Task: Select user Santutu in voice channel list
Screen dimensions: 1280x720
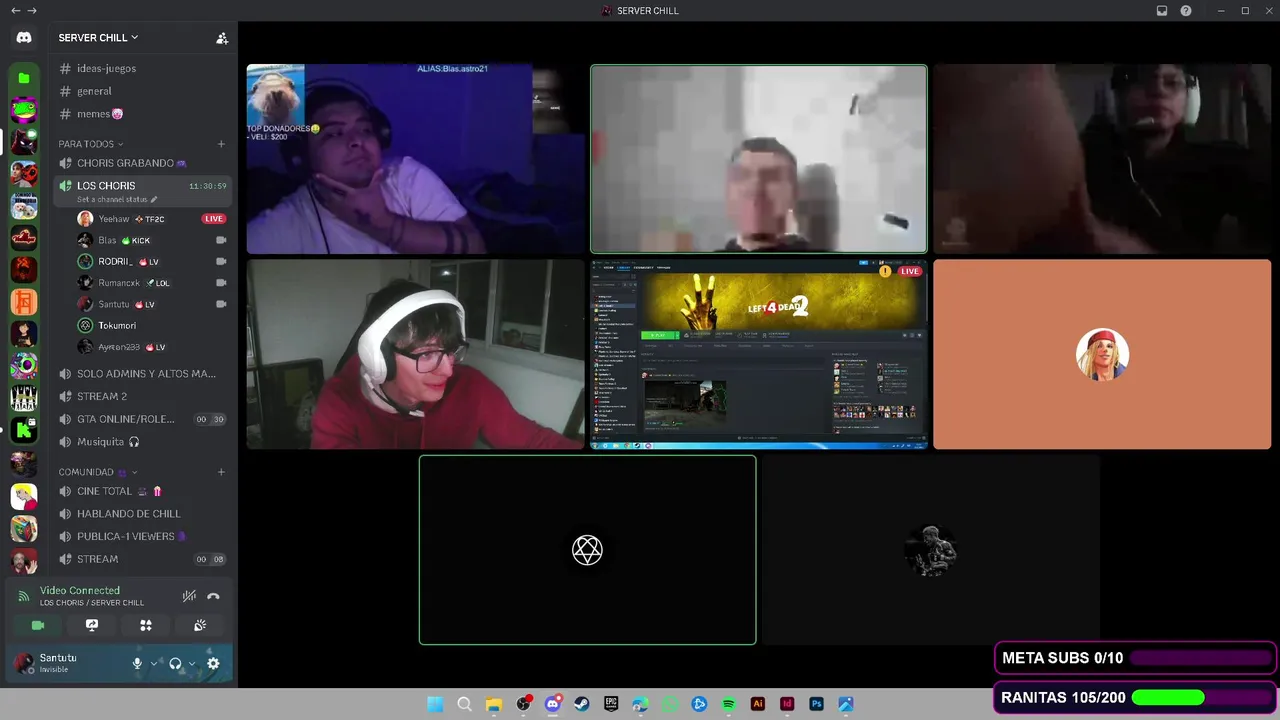Action: tap(152, 304)
